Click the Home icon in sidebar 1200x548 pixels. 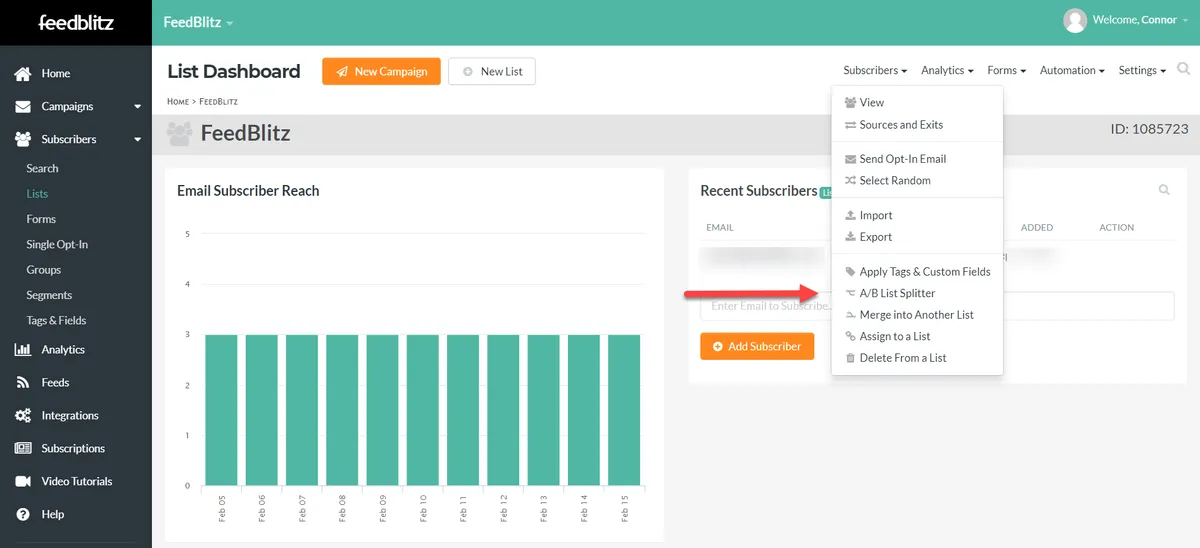pyautogui.click(x=22, y=74)
